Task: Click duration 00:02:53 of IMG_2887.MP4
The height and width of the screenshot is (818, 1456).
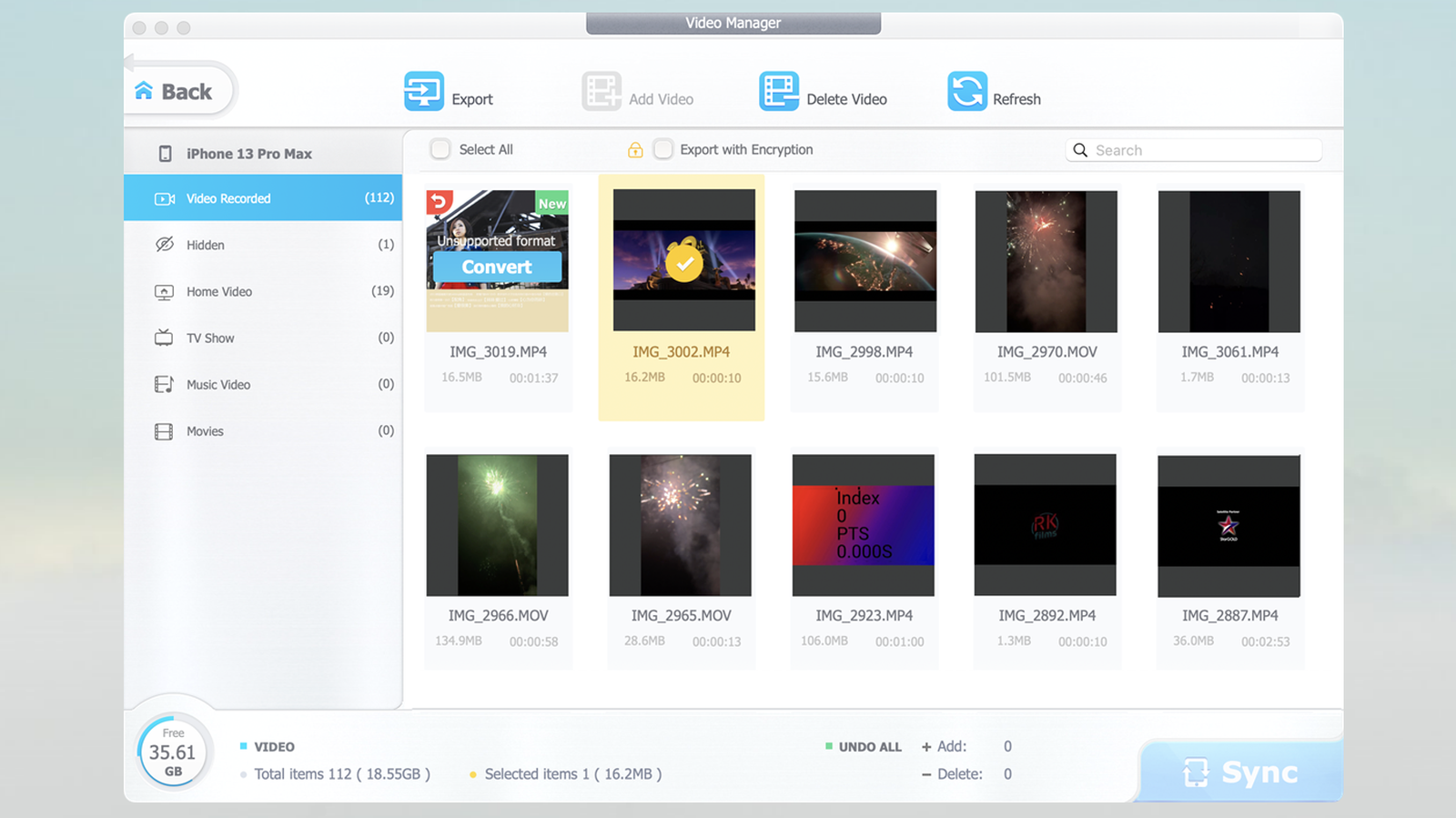Action: pyautogui.click(x=1266, y=641)
